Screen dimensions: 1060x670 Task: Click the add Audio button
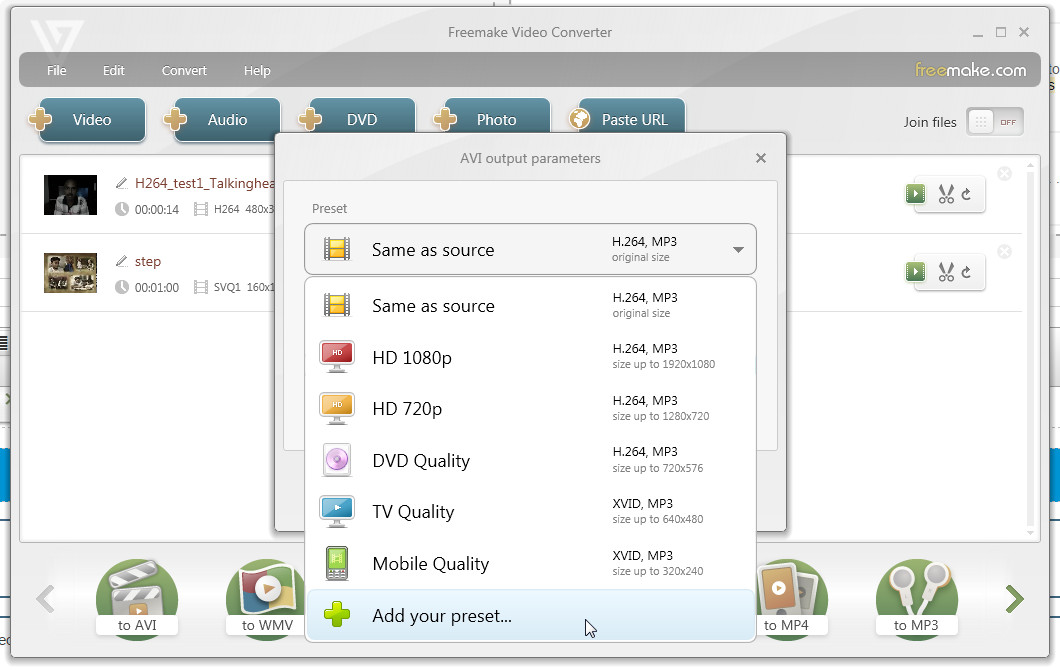222,120
